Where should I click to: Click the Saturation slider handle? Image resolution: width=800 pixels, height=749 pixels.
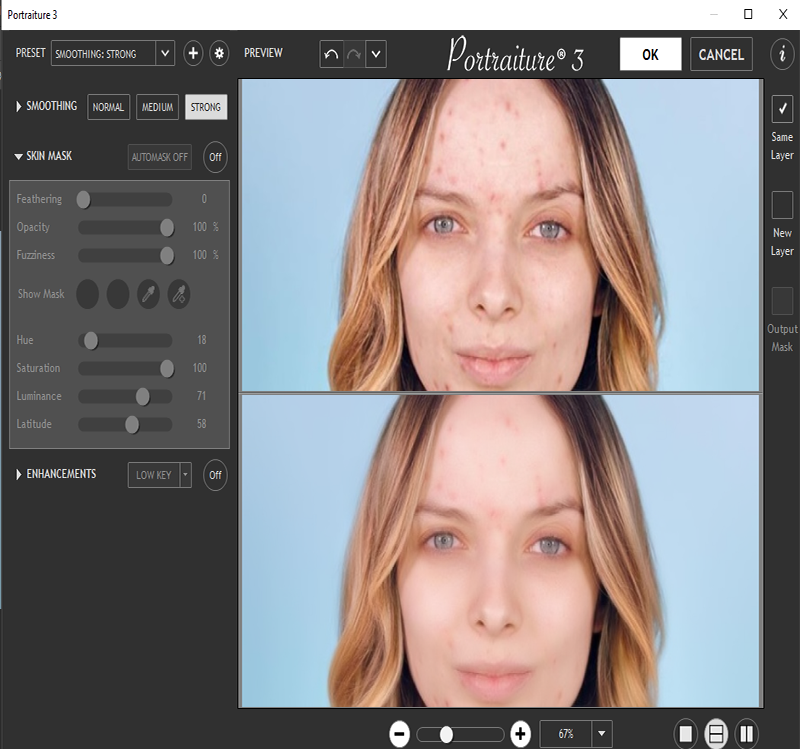click(x=167, y=368)
